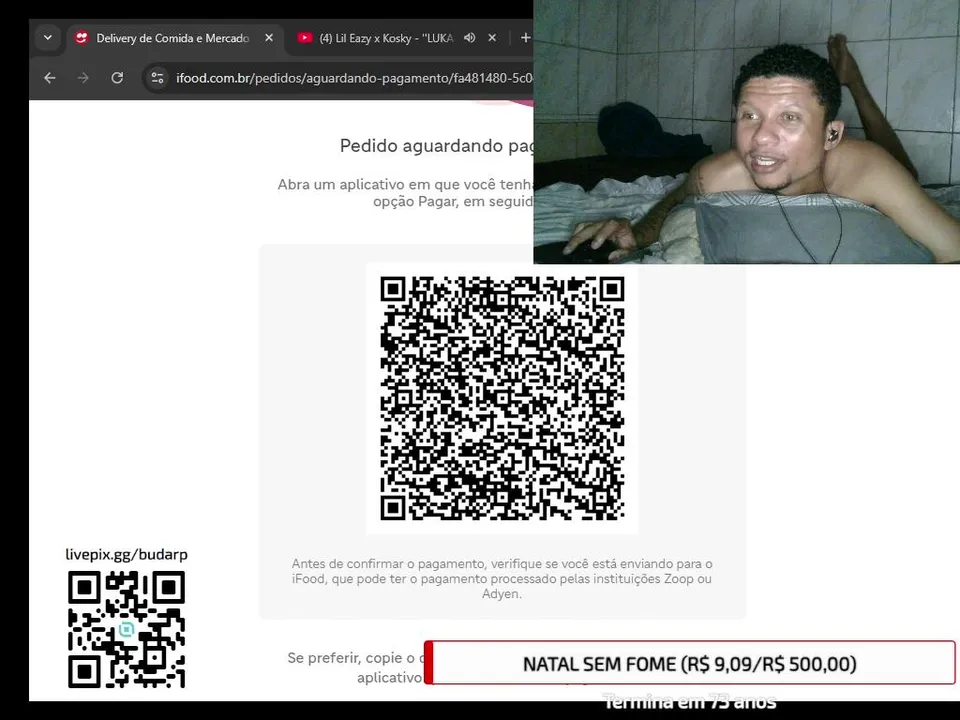Click the livepix donation QR code
Image resolution: width=960 pixels, height=720 pixels.
[x=126, y=629]
